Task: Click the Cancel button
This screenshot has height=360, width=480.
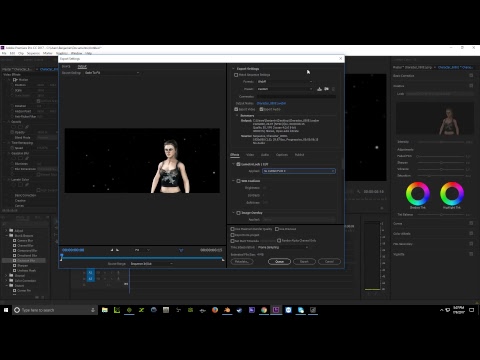Action: pyautogui.click(x=329, y=261)
